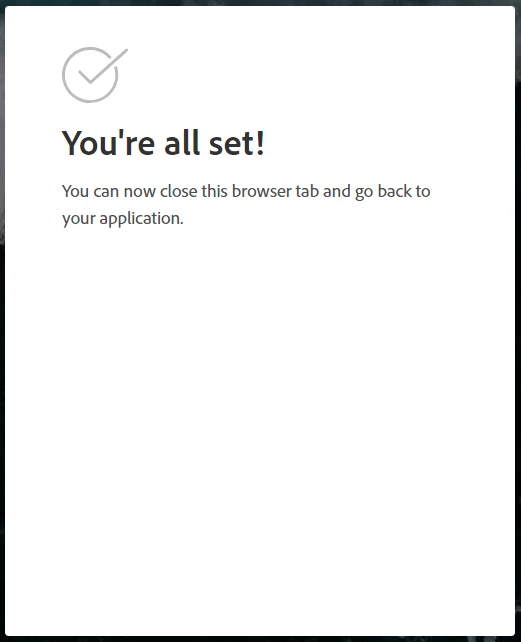The width and height of the screenshot is (521, 642).
Task: Click the word "all" in the heading
Action: click(x=182, y=142)
